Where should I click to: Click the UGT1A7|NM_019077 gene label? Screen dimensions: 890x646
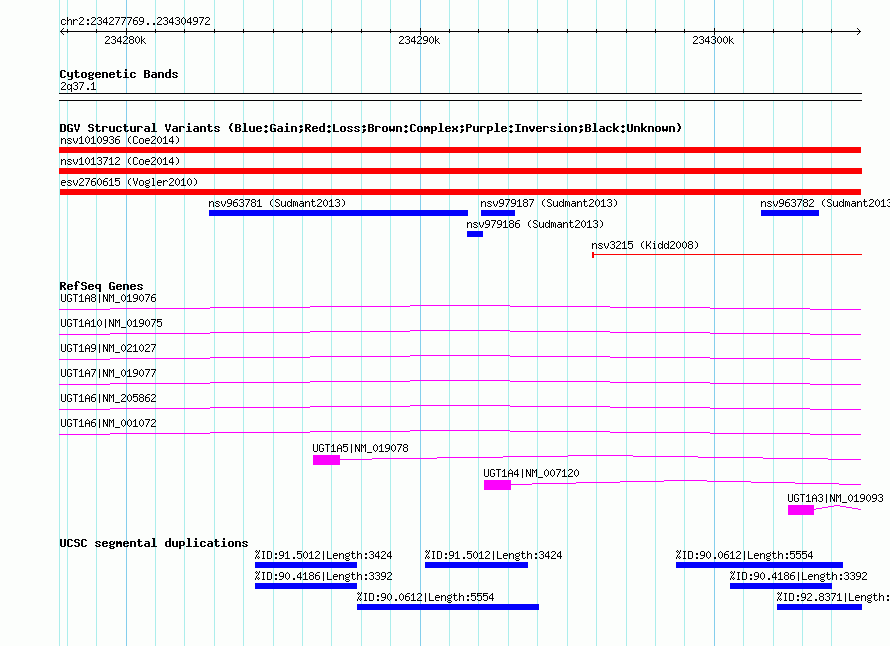(x=108, y=374)
